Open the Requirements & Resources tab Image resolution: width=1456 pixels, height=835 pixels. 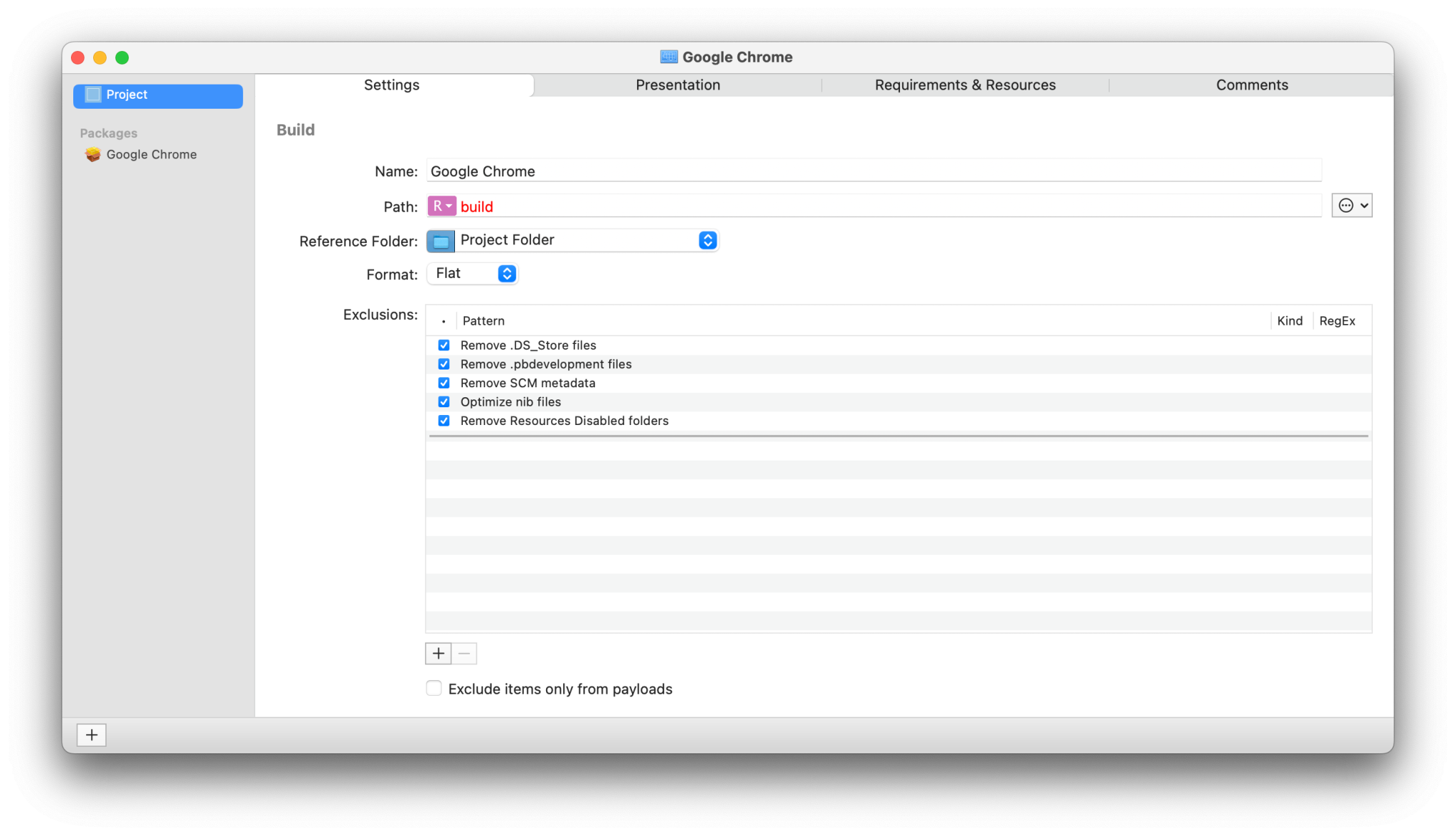(x=965, y=85)
